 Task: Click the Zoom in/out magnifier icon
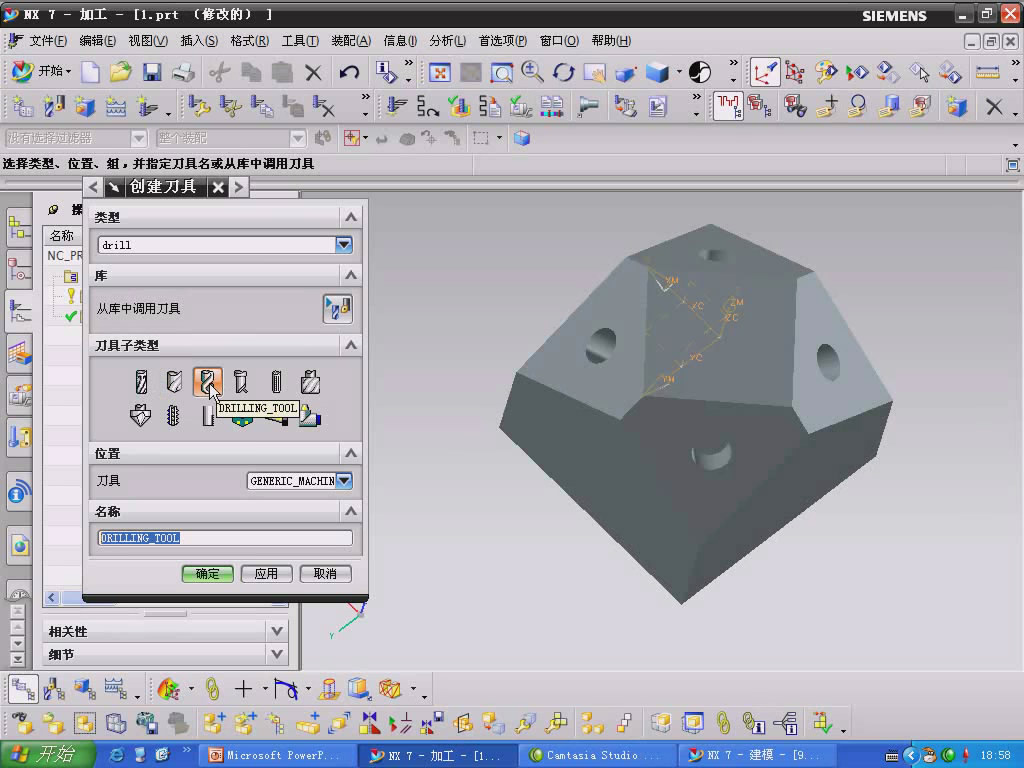532,72
